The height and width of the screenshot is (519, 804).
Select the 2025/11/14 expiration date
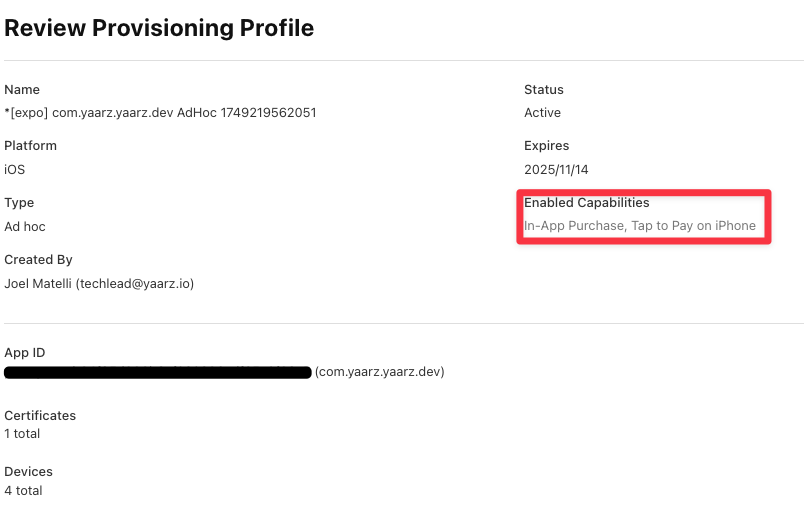tap(556, 170)
